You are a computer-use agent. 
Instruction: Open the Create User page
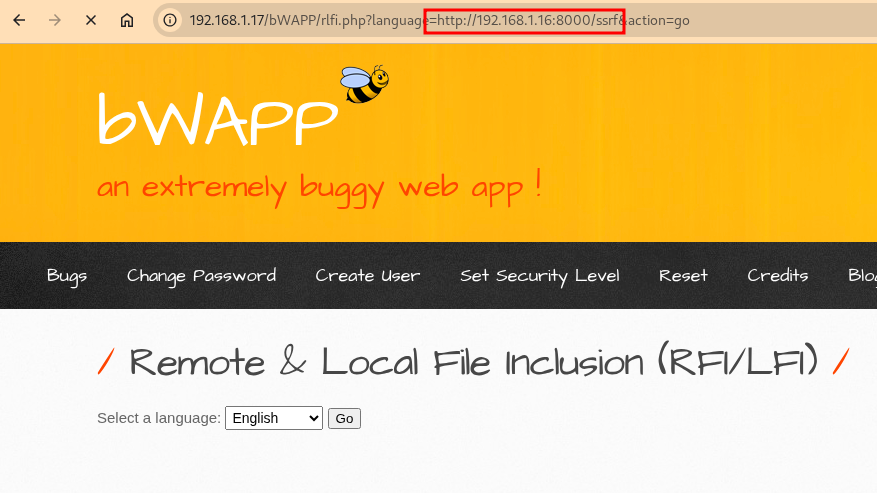(x=367, y=276)
